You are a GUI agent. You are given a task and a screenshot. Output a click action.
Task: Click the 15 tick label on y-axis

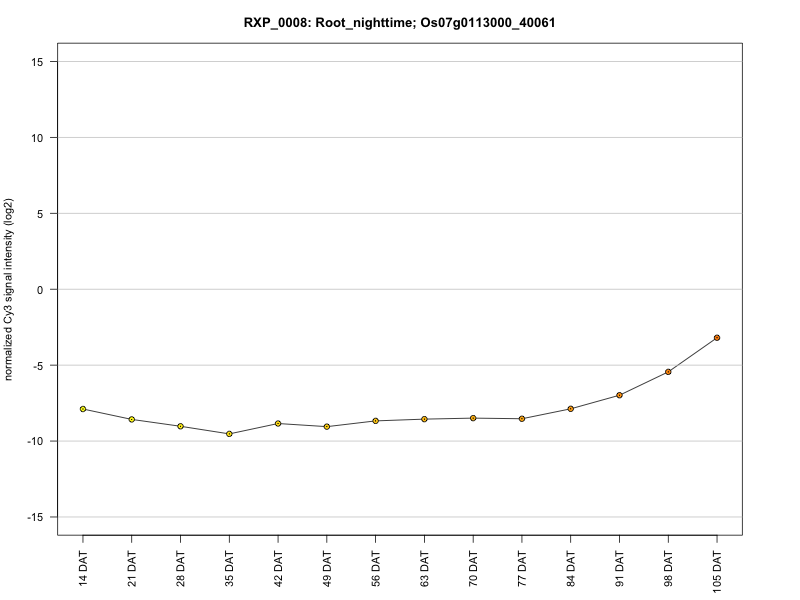tap(37, 62)
